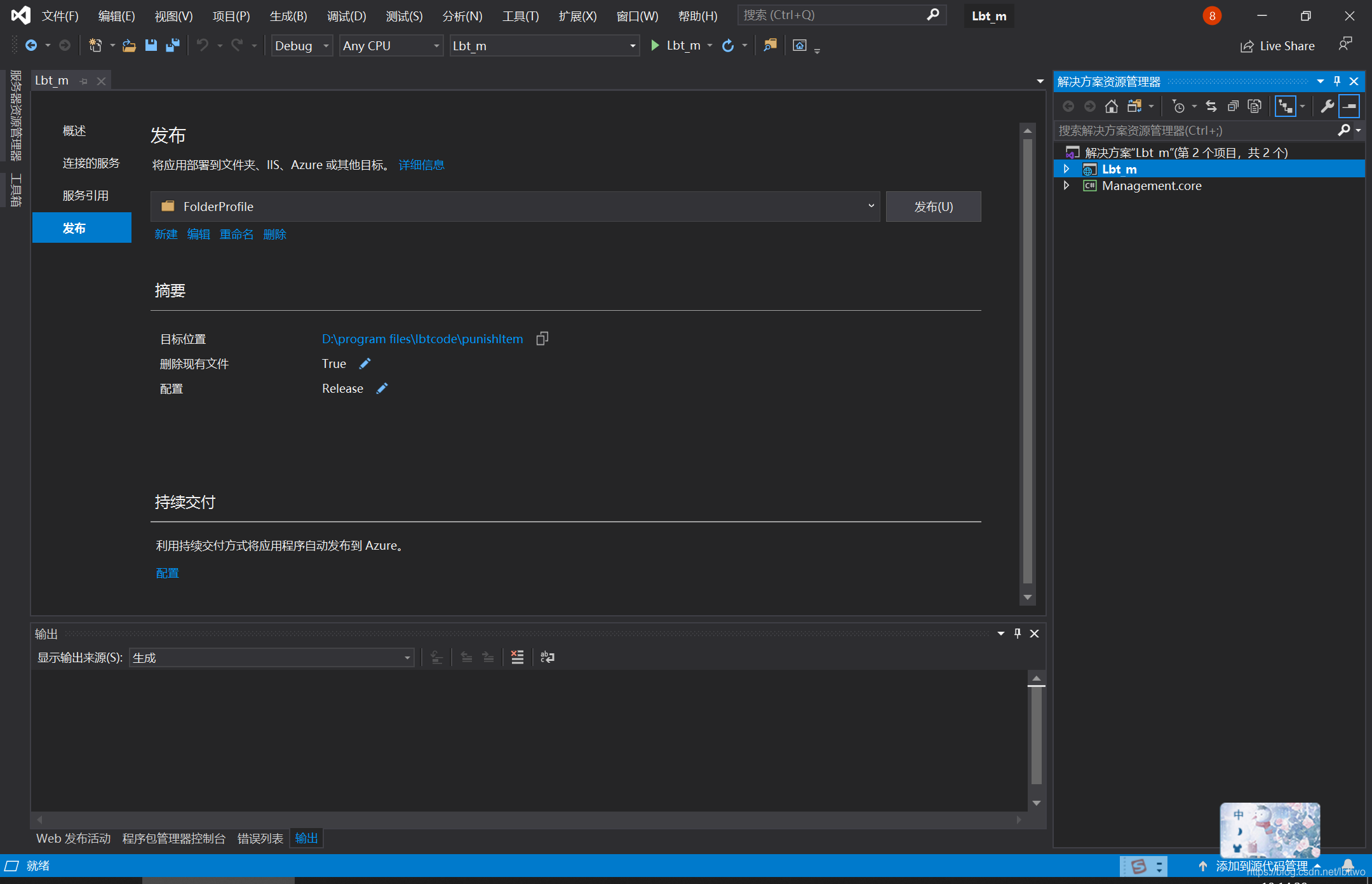Pin the Solution Explorer panel

point(1337,81)
